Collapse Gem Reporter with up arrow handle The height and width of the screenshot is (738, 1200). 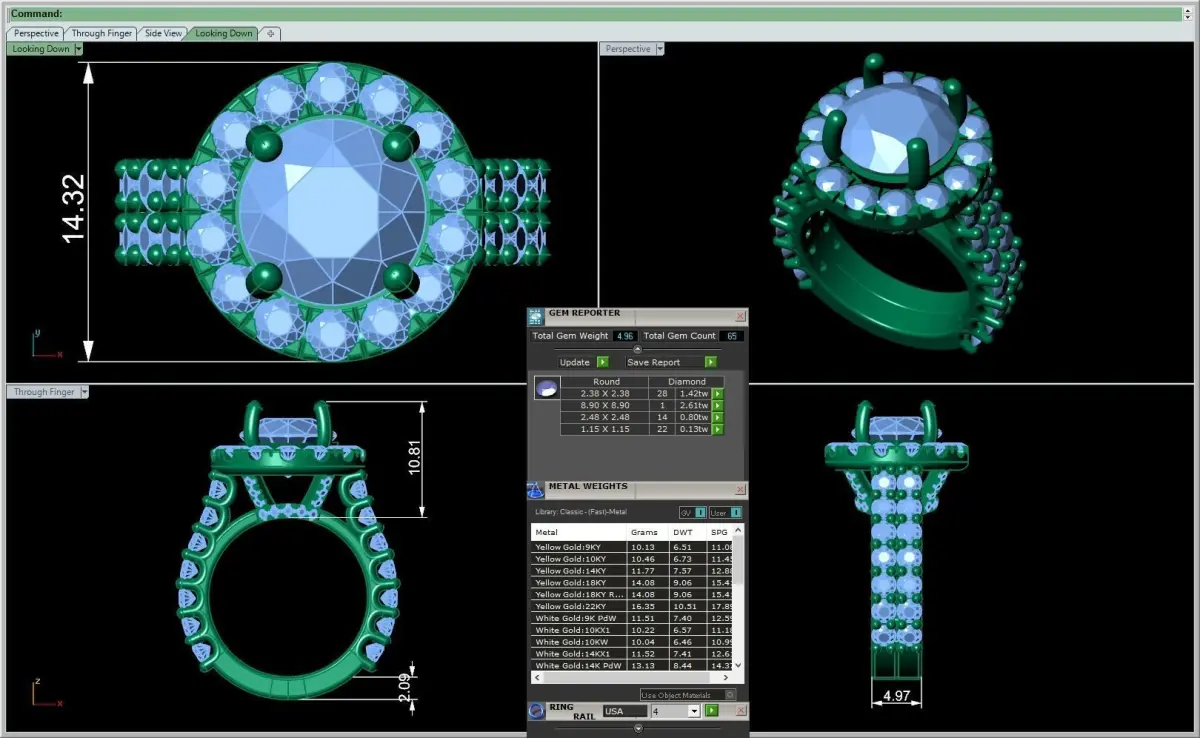tap(638, 349)
